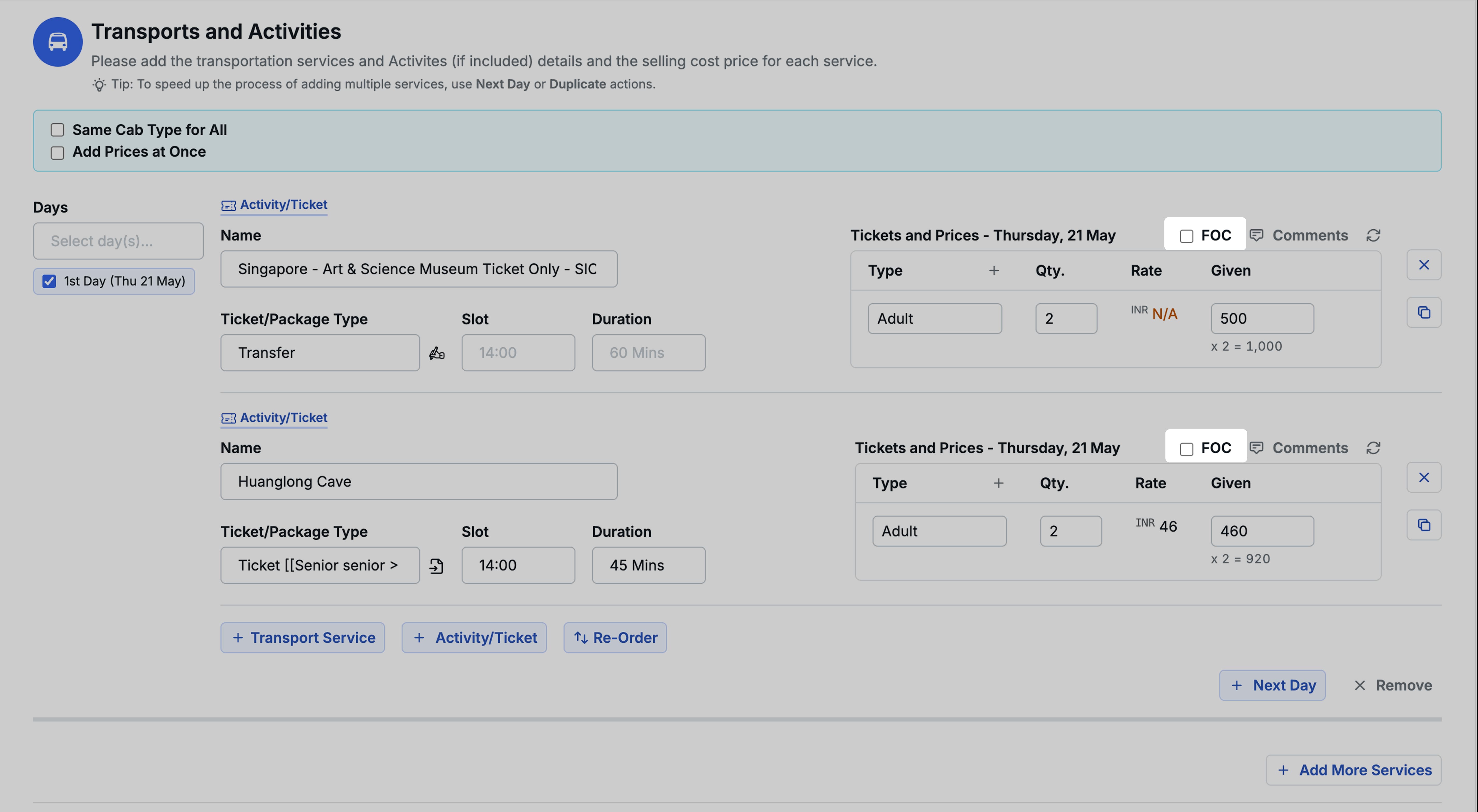The height and width of the screenshot is (812, 1478).
Task: Click the first Activity/Ticket heading link
Action: (274, 205)
